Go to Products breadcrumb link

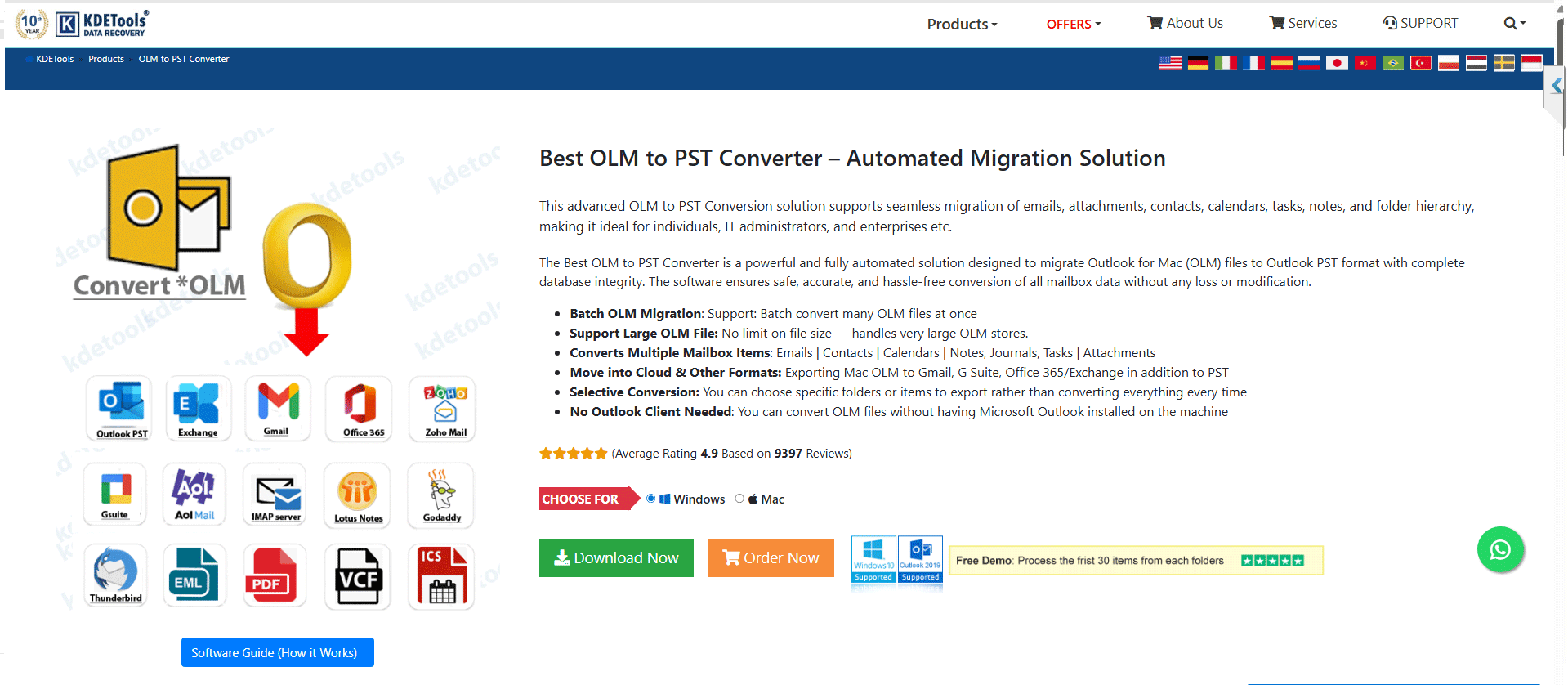[106, 59]
